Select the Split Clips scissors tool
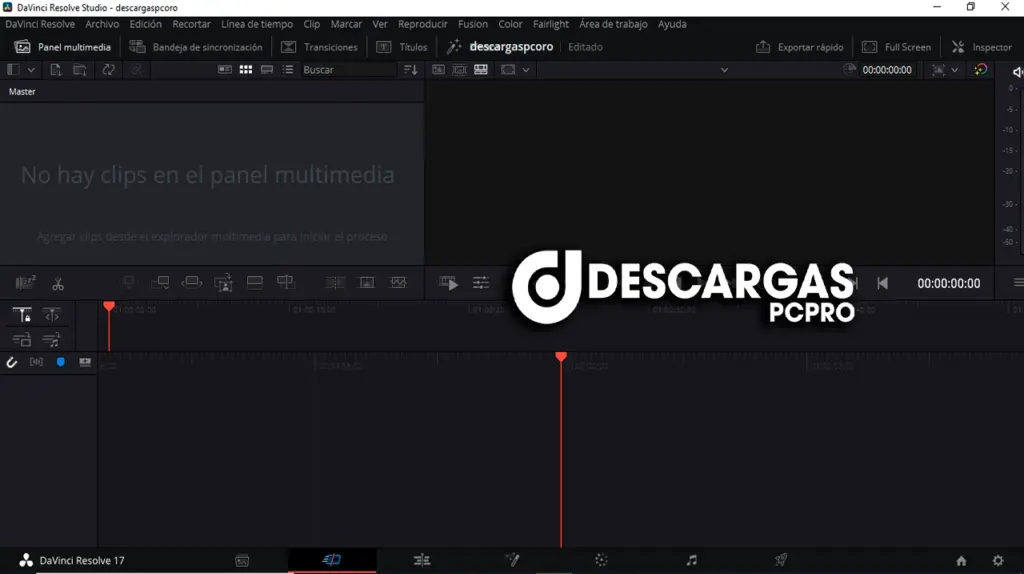The image size is (1024, 574). click(x=58, y=283)
